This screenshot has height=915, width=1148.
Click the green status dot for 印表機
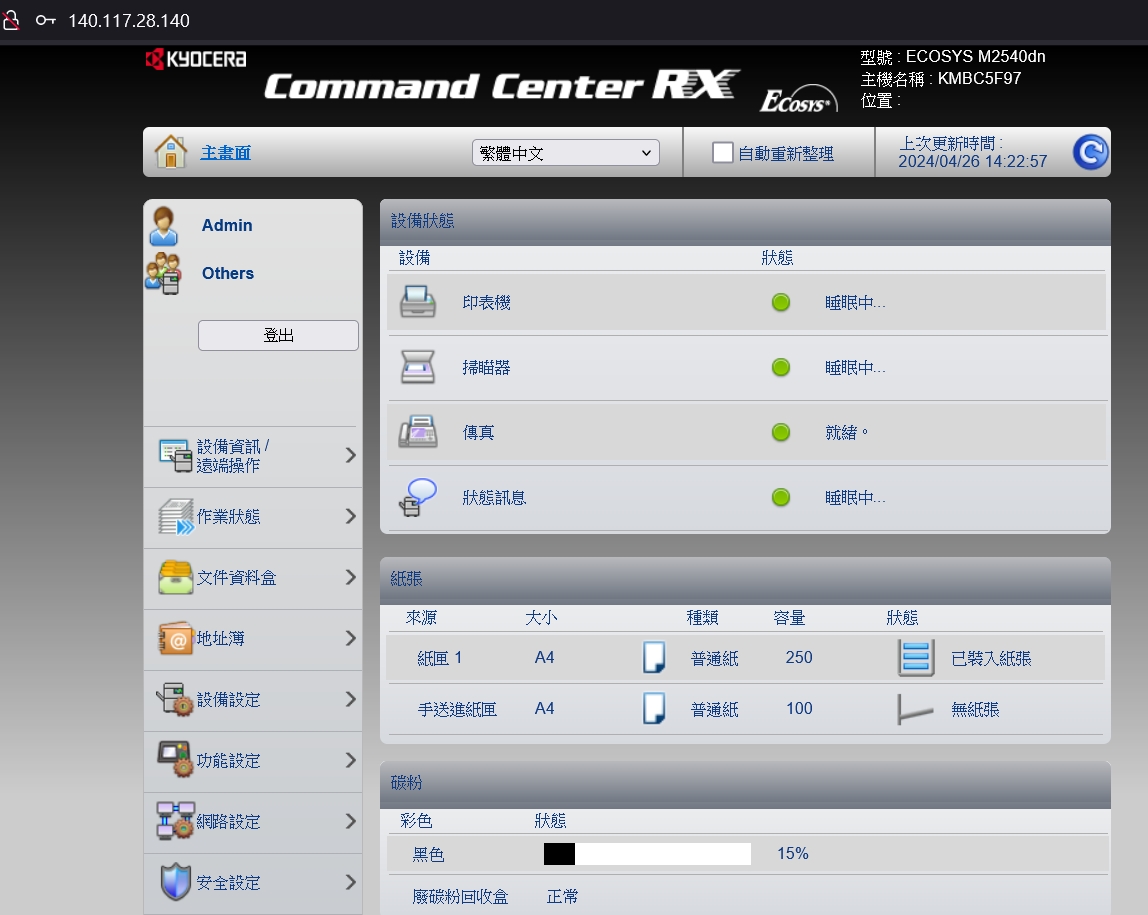click(x=781, y=302)
